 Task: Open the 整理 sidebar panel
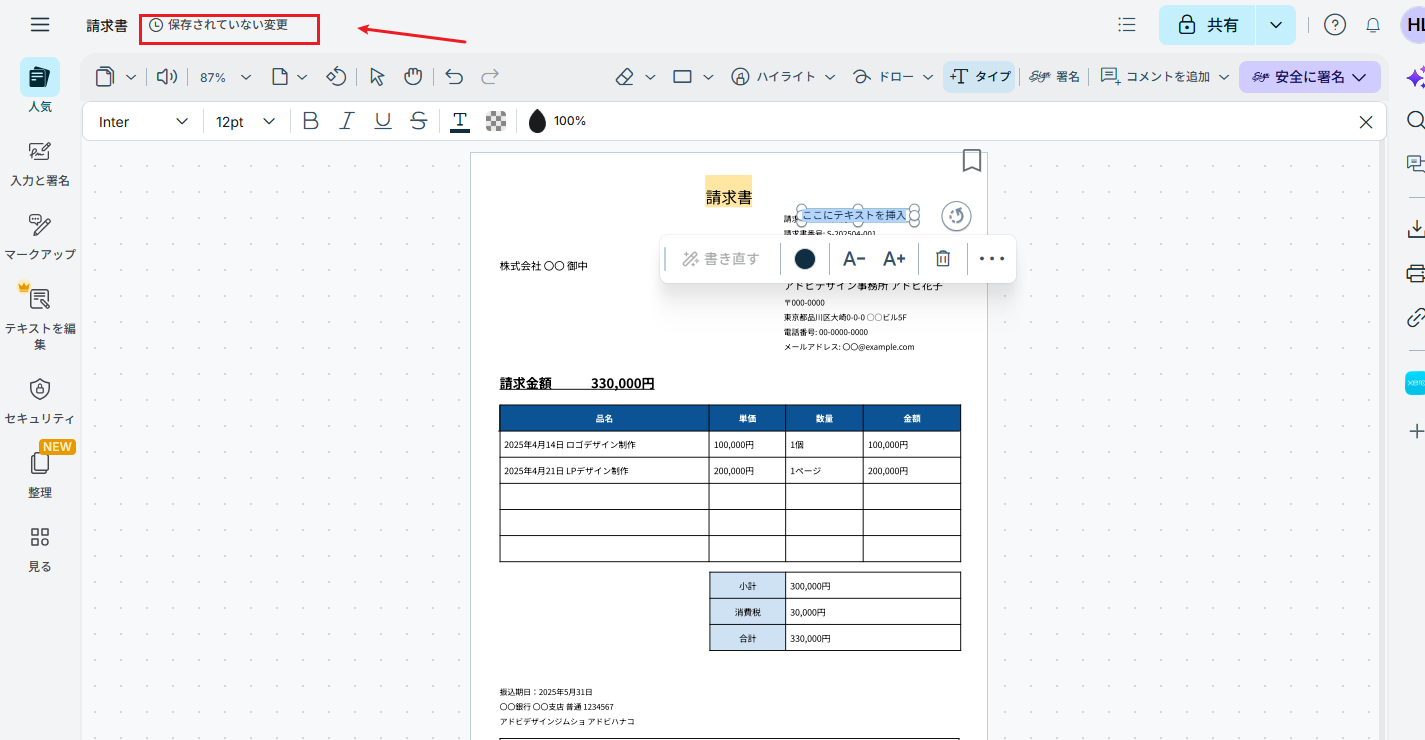40,475
